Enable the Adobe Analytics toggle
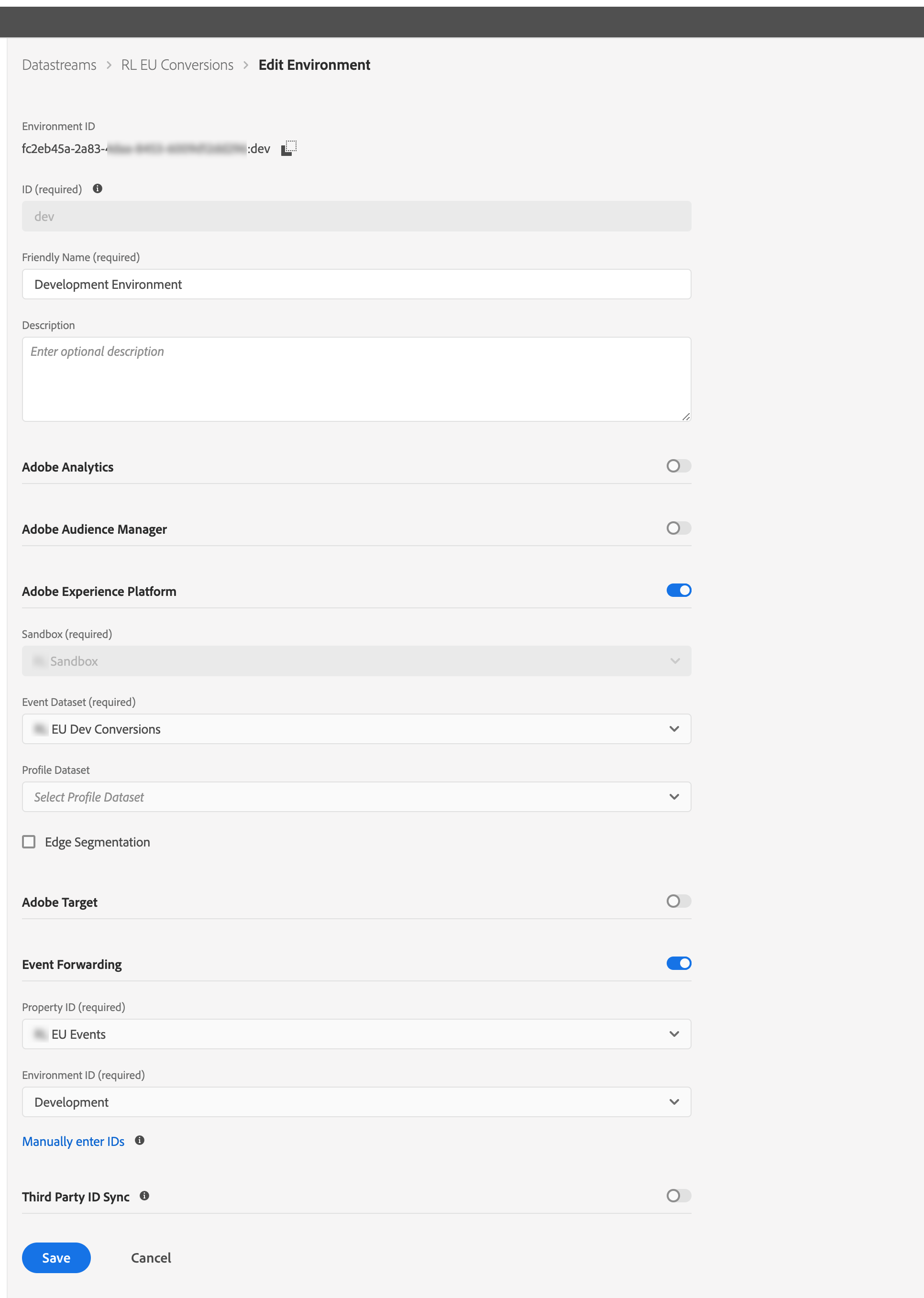Screen dimensions: 924x1298 click(x=679, y=466)
